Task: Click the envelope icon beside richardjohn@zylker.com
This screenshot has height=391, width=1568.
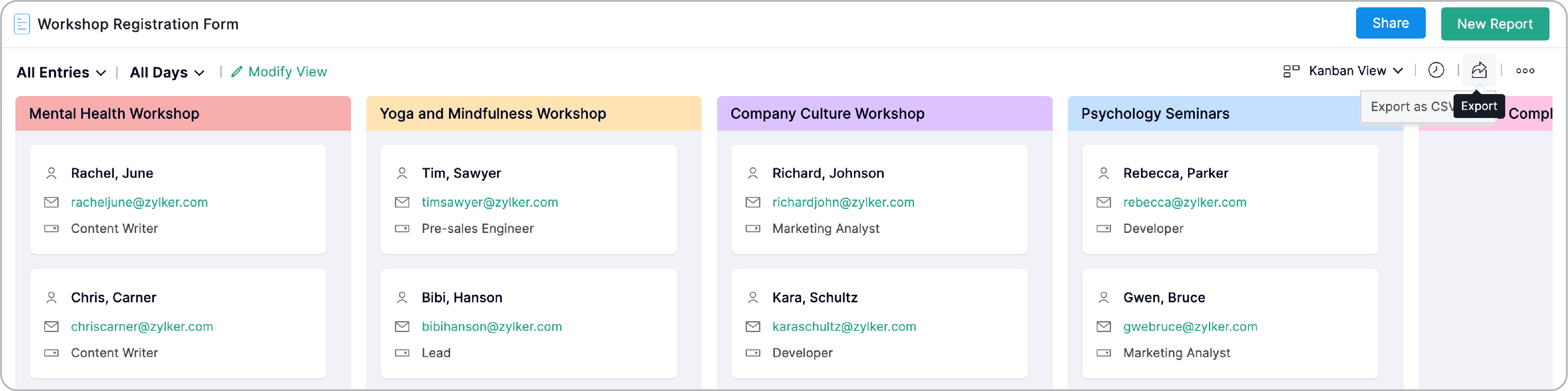Action: [753, 202]
